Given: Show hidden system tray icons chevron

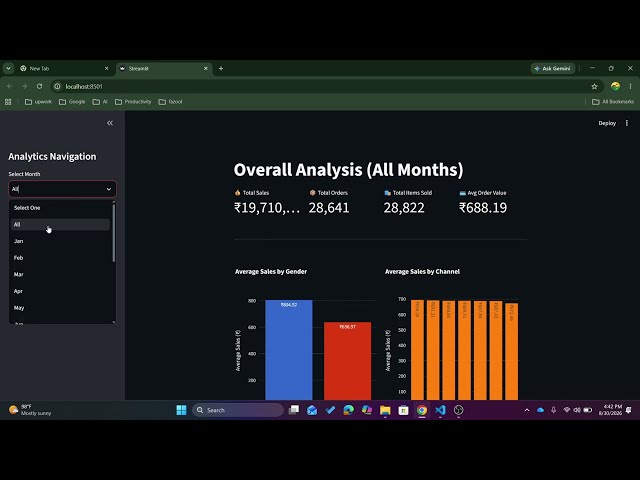Looking at the screenshot, I should pos(527,410).
